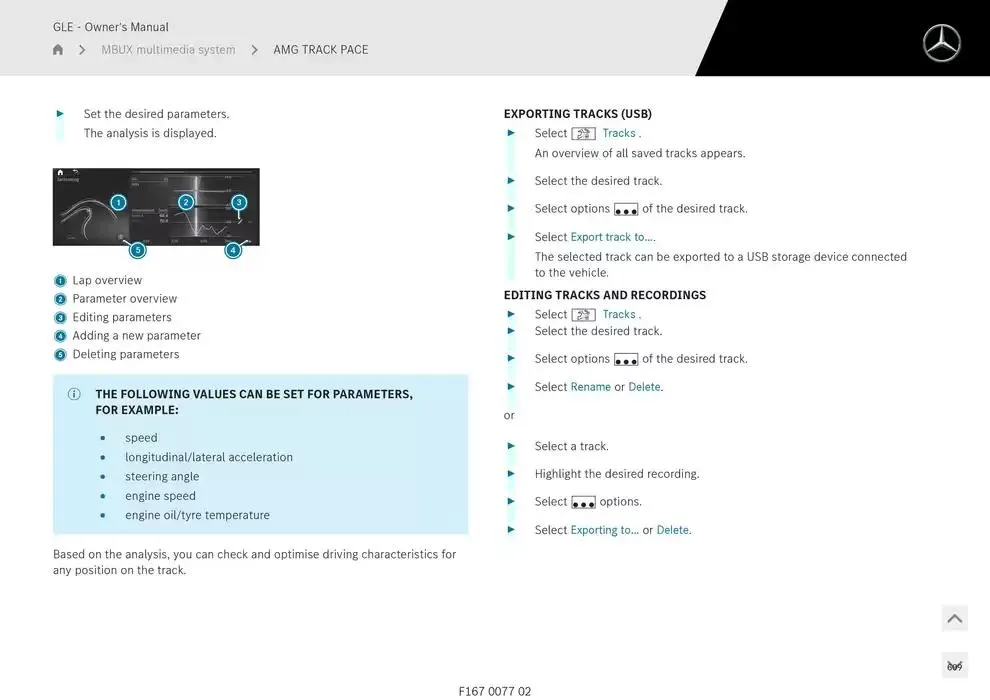Viewport: 990px width, 700px height.
Task: Click the Rename link
Action: pyautogui.click(x=590, y=387)
